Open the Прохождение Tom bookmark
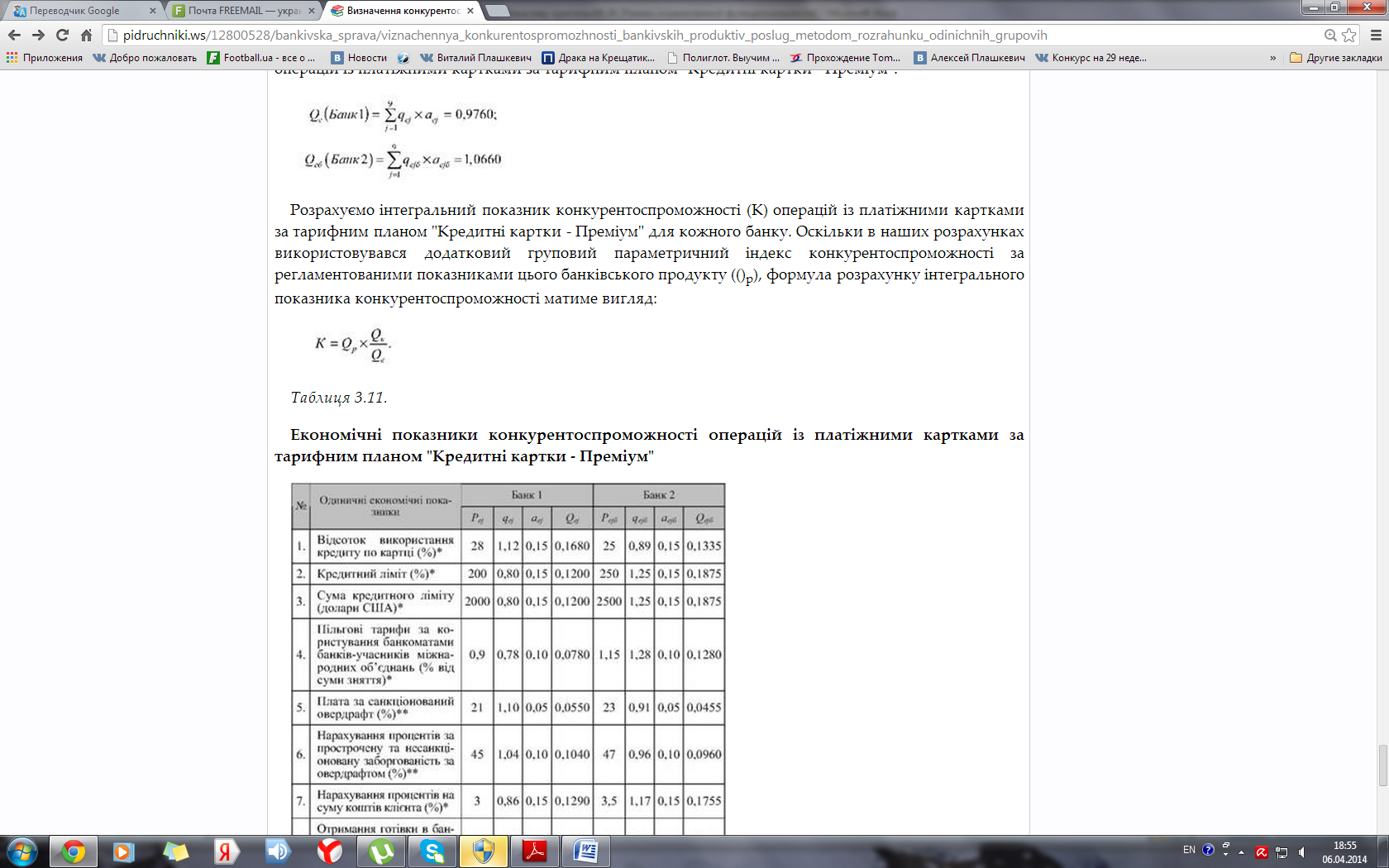The width and height of the screenshot is (1389, 868). point(845,58)
